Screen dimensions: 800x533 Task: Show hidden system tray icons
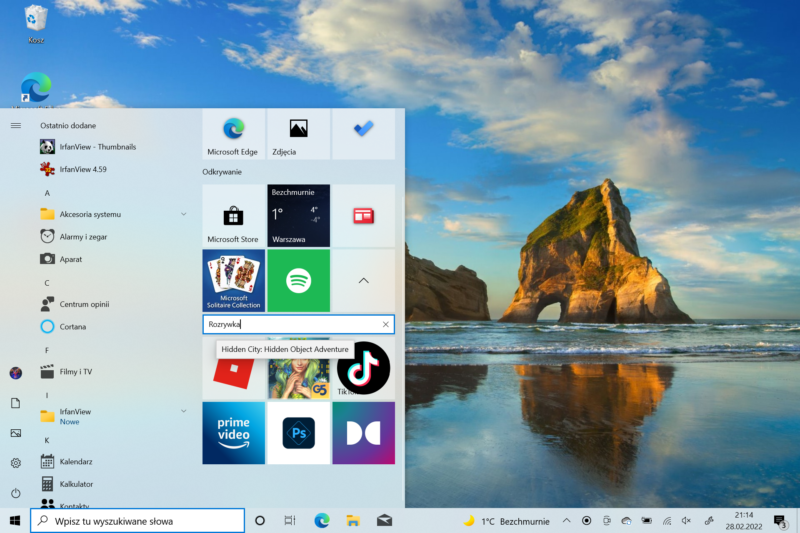(x=567, y=521)
